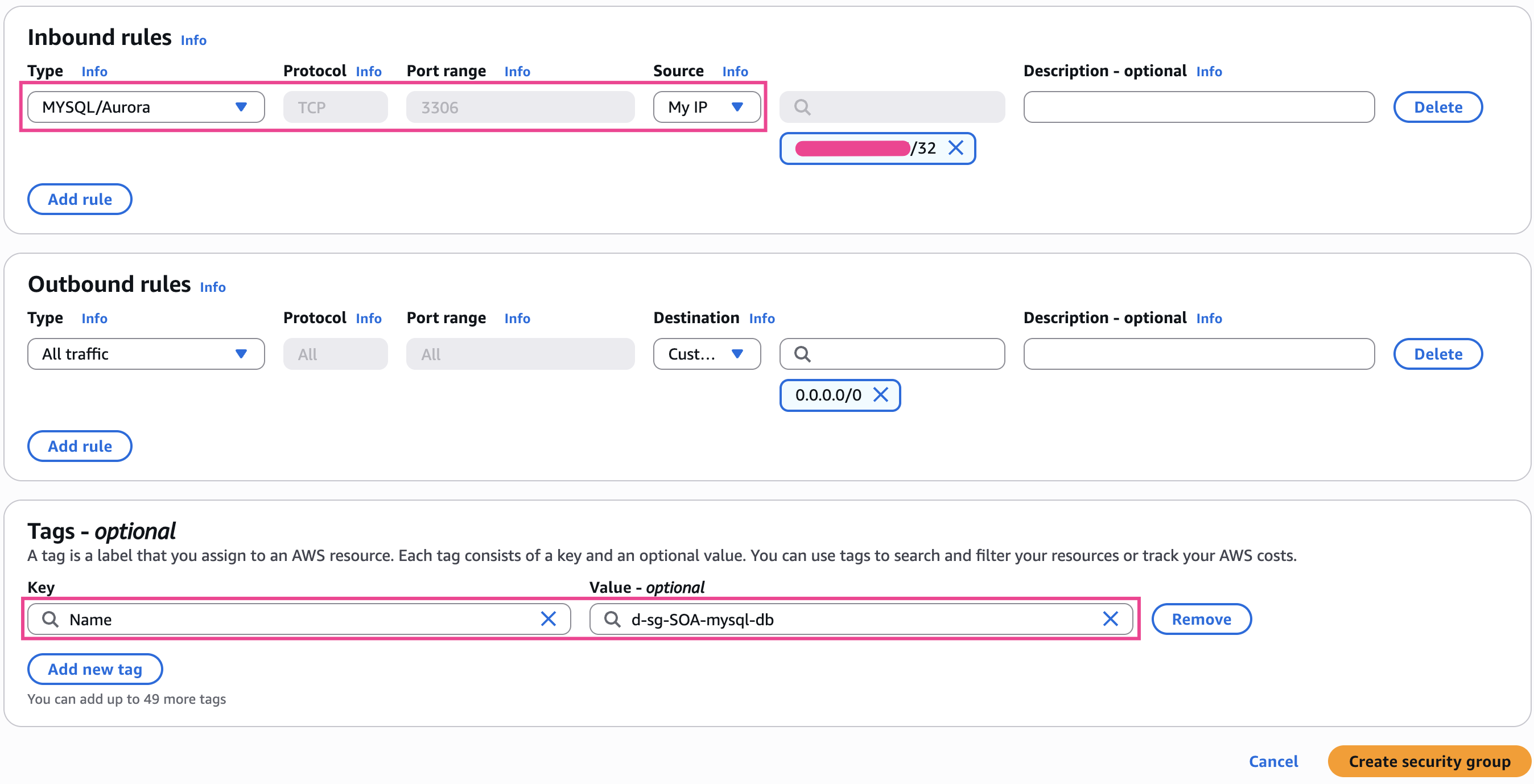Click Add rule under Outbound rules
Screen dimensions: 1534x784
coord(80,447)
